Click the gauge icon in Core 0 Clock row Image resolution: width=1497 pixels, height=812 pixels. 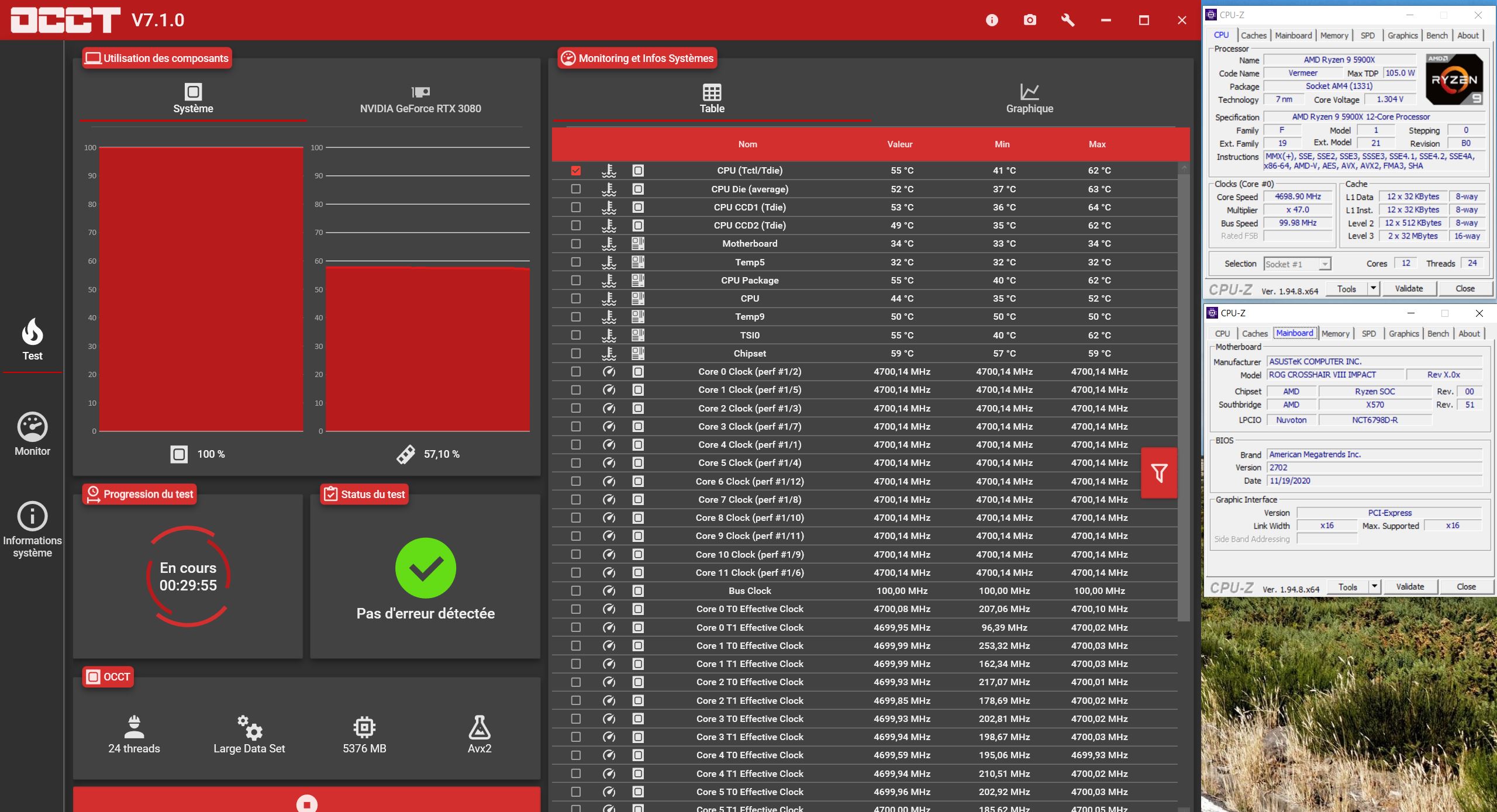point(609,372)
